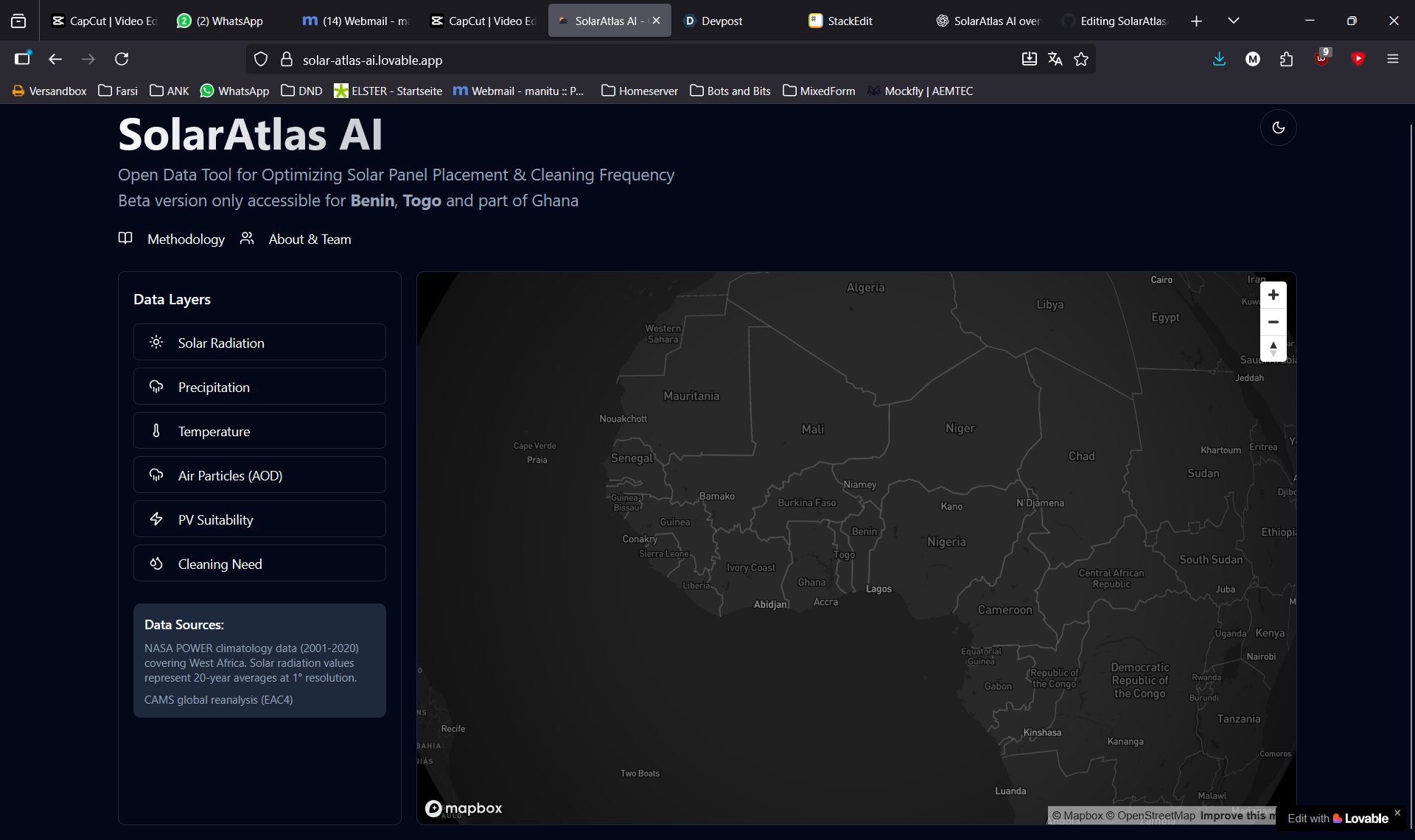Viewport: 1415px width, 840px height.
Task: Bookmark this page with star icon
Action: point(1081,60)
